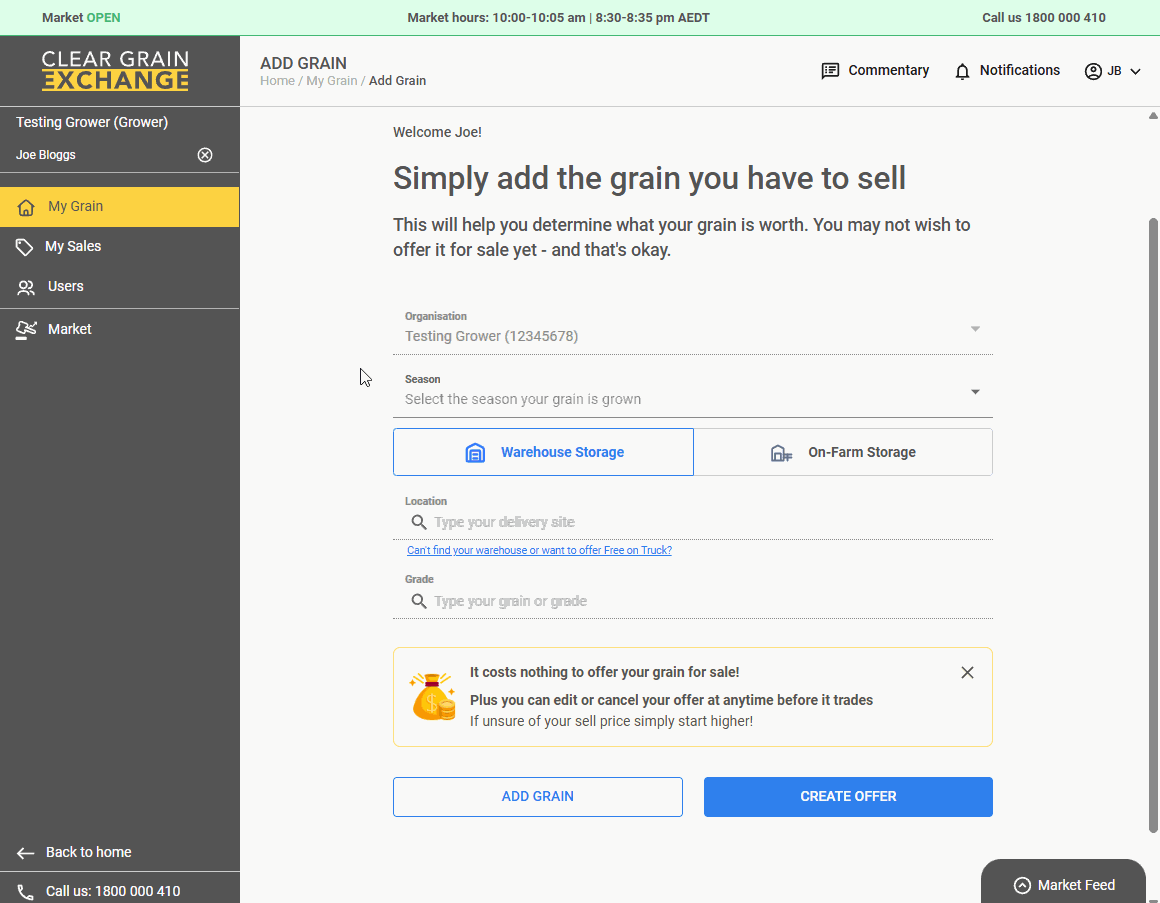Open Notifications from the header
The image size is (1160, 903).
(1007, 71)
